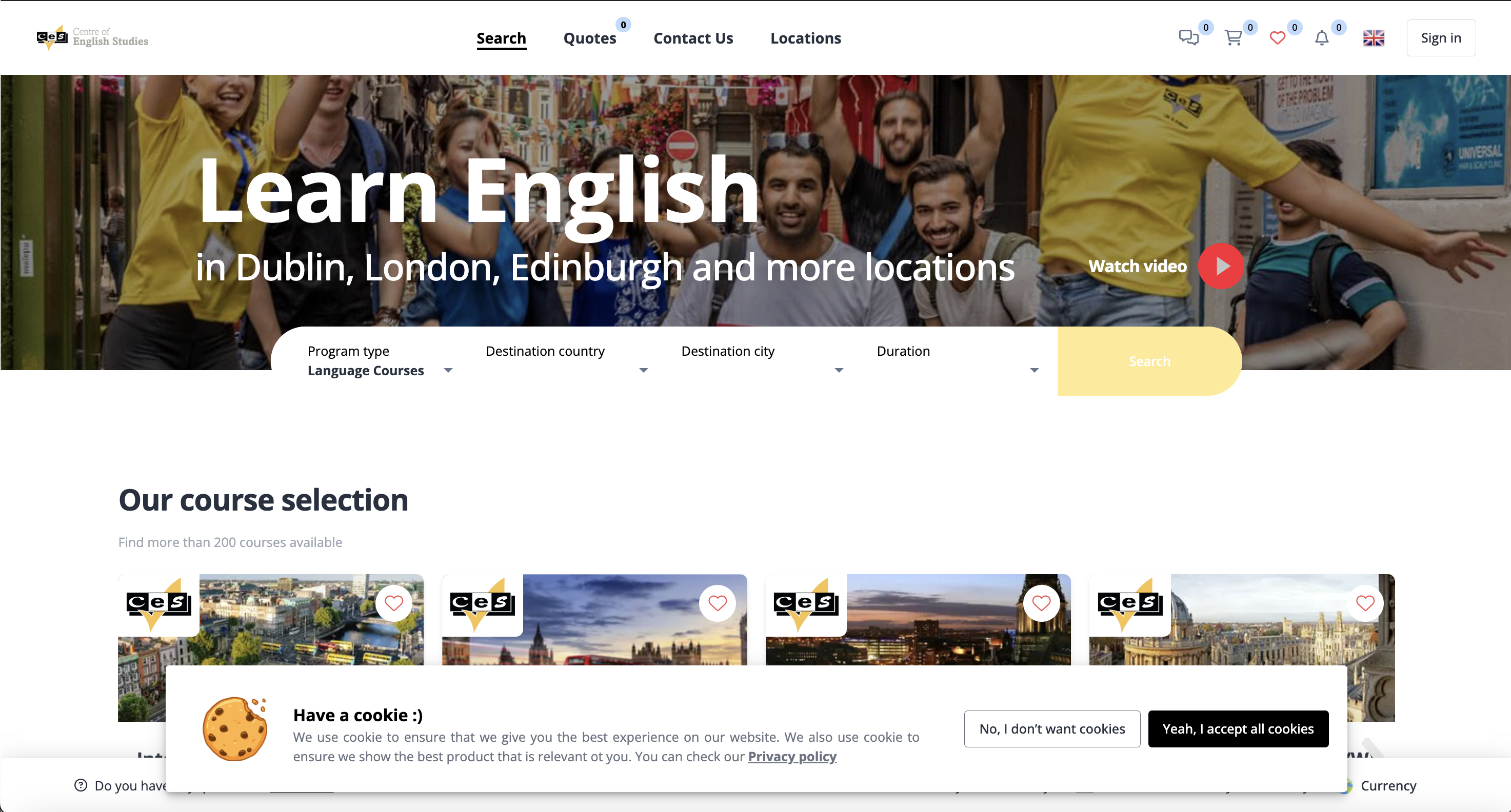Viewport: 1511px width, 812px height.
Task: Click Yeah, I accept all cookies
Action: [x=1238, y=729]
